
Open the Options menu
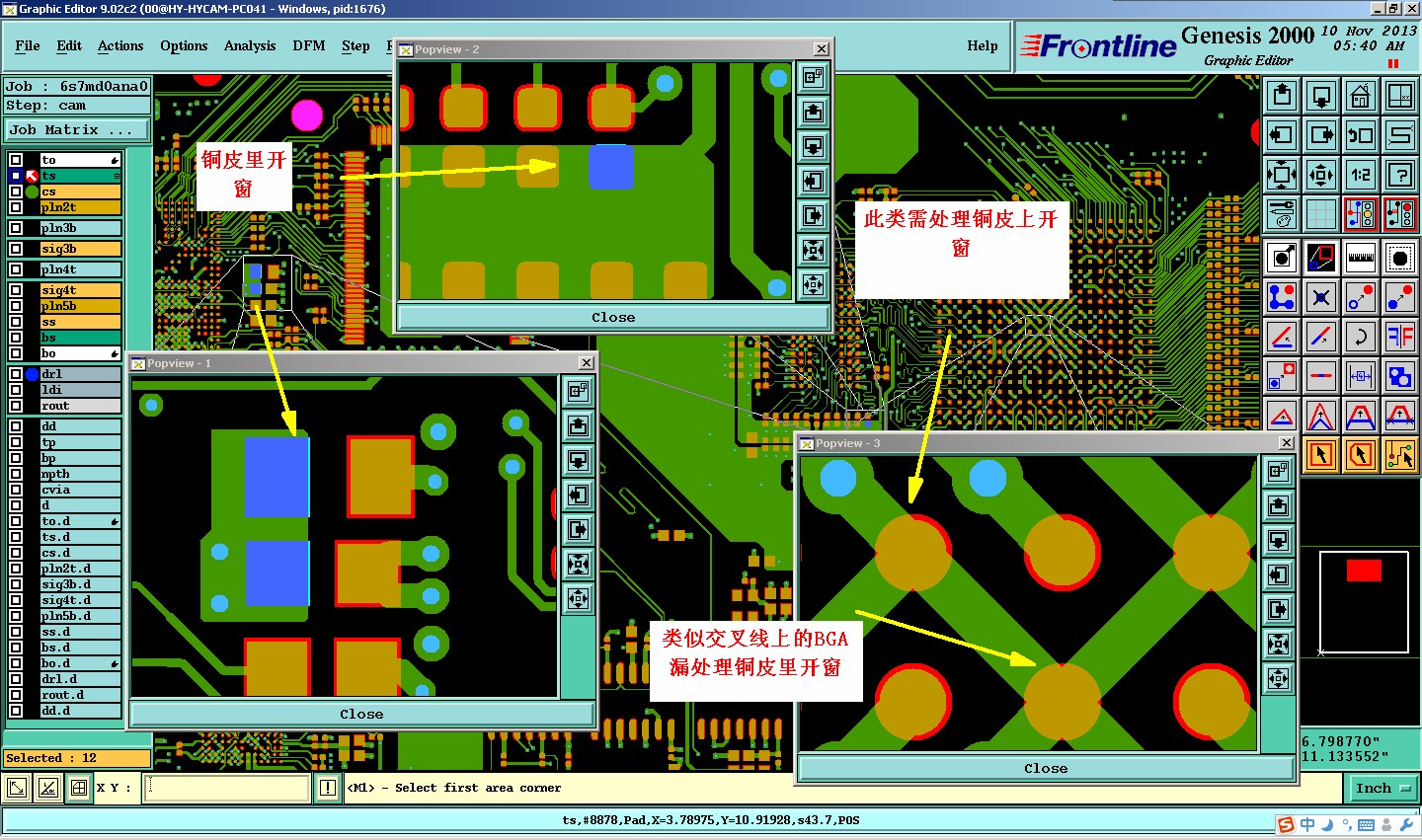click(x=184, y=45)
